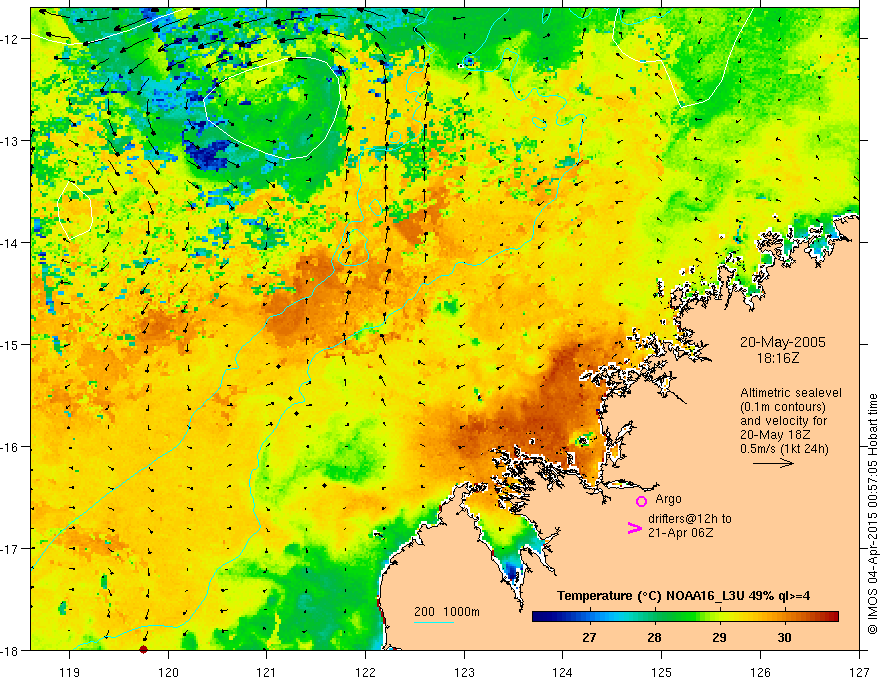Click the time text 18:16Z

[777, 358]
